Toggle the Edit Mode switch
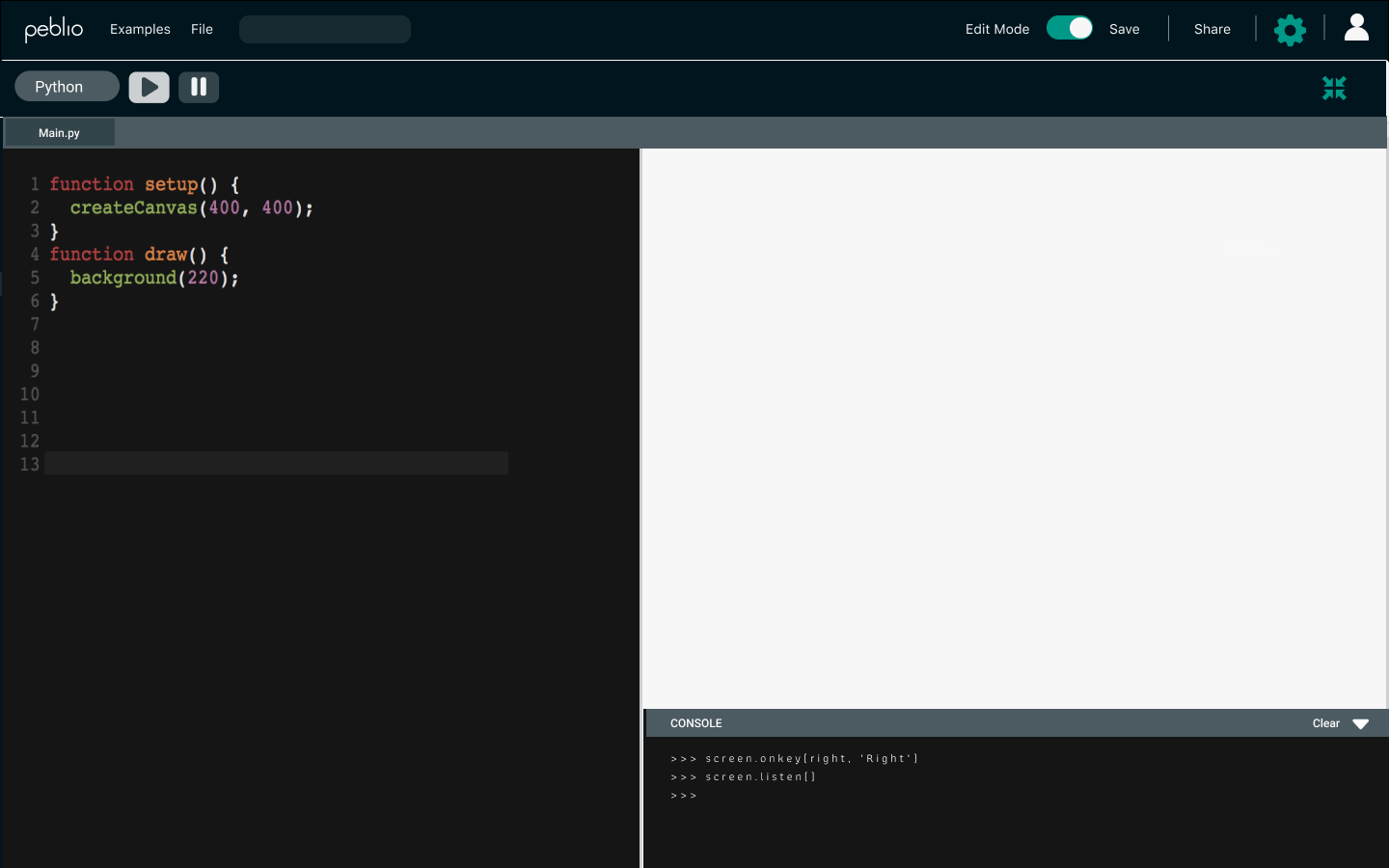Viewport: 1389px width, 868px height. coord(1070,28)
